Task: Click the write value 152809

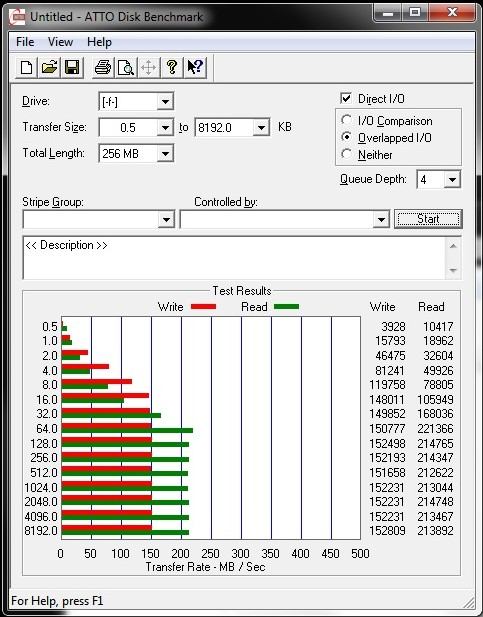Action: pos(387,531)
